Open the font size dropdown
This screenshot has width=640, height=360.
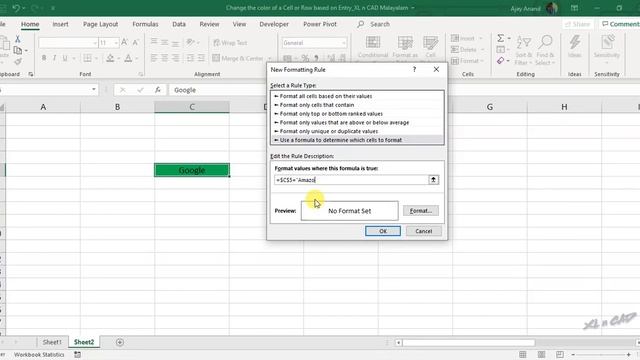[116, 43]
